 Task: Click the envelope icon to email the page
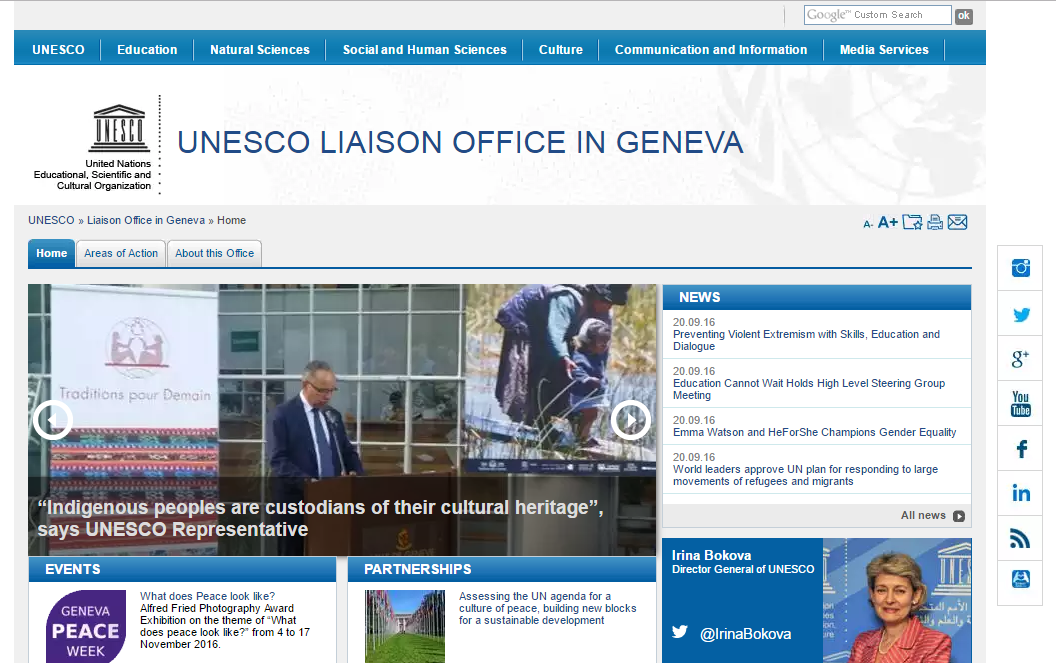click(957, 222)
